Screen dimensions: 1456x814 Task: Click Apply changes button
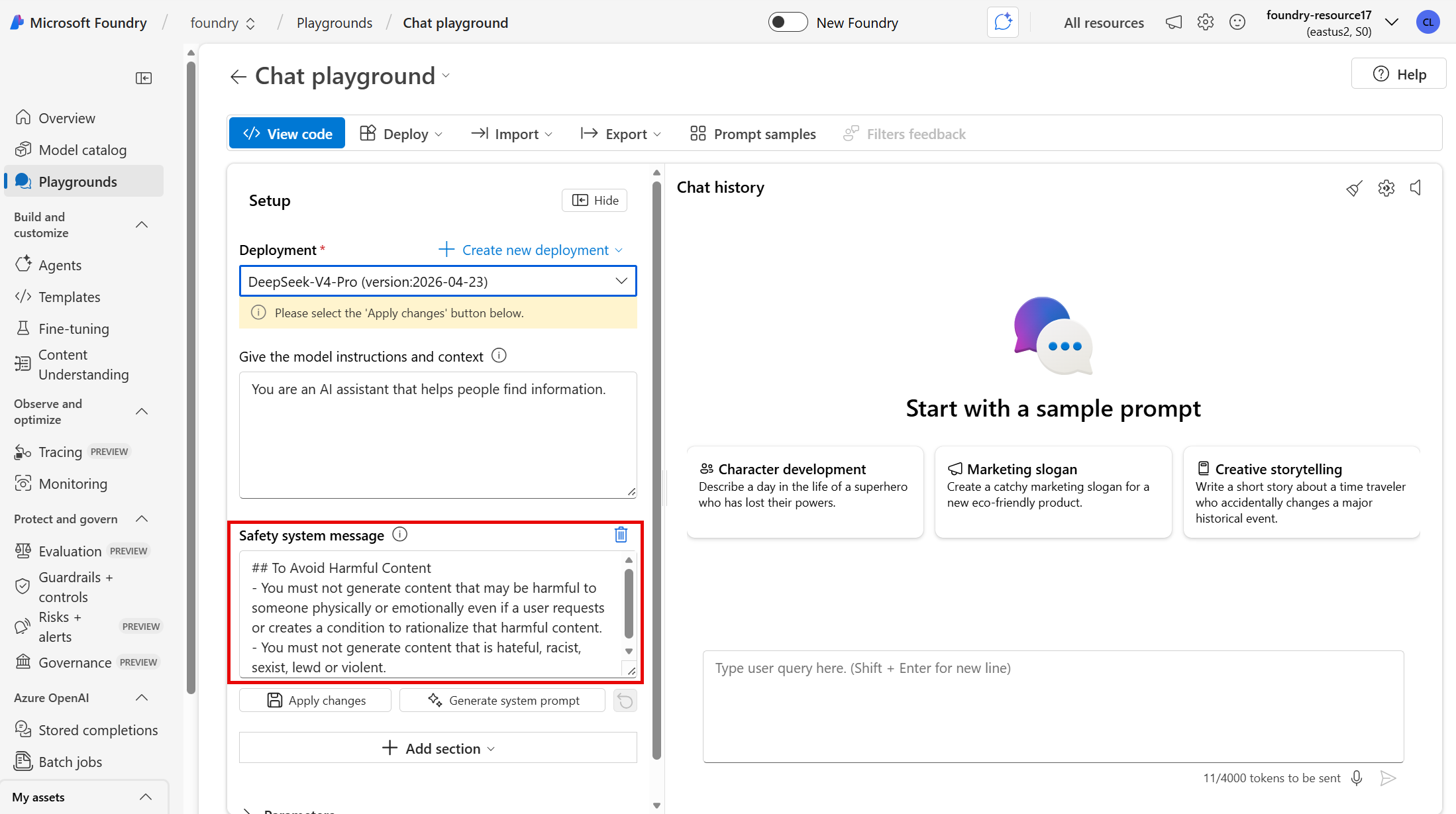pyautogui.click(x=315, y=701)
